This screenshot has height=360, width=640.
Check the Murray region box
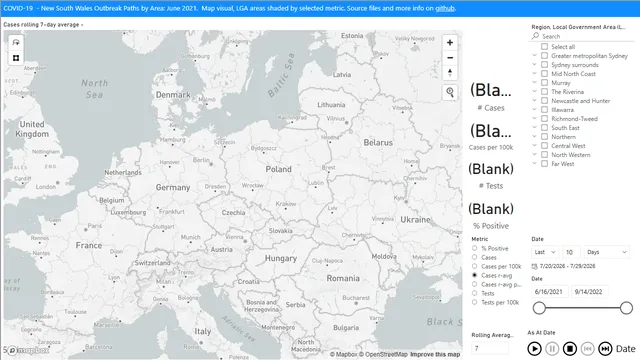point(544,82)
